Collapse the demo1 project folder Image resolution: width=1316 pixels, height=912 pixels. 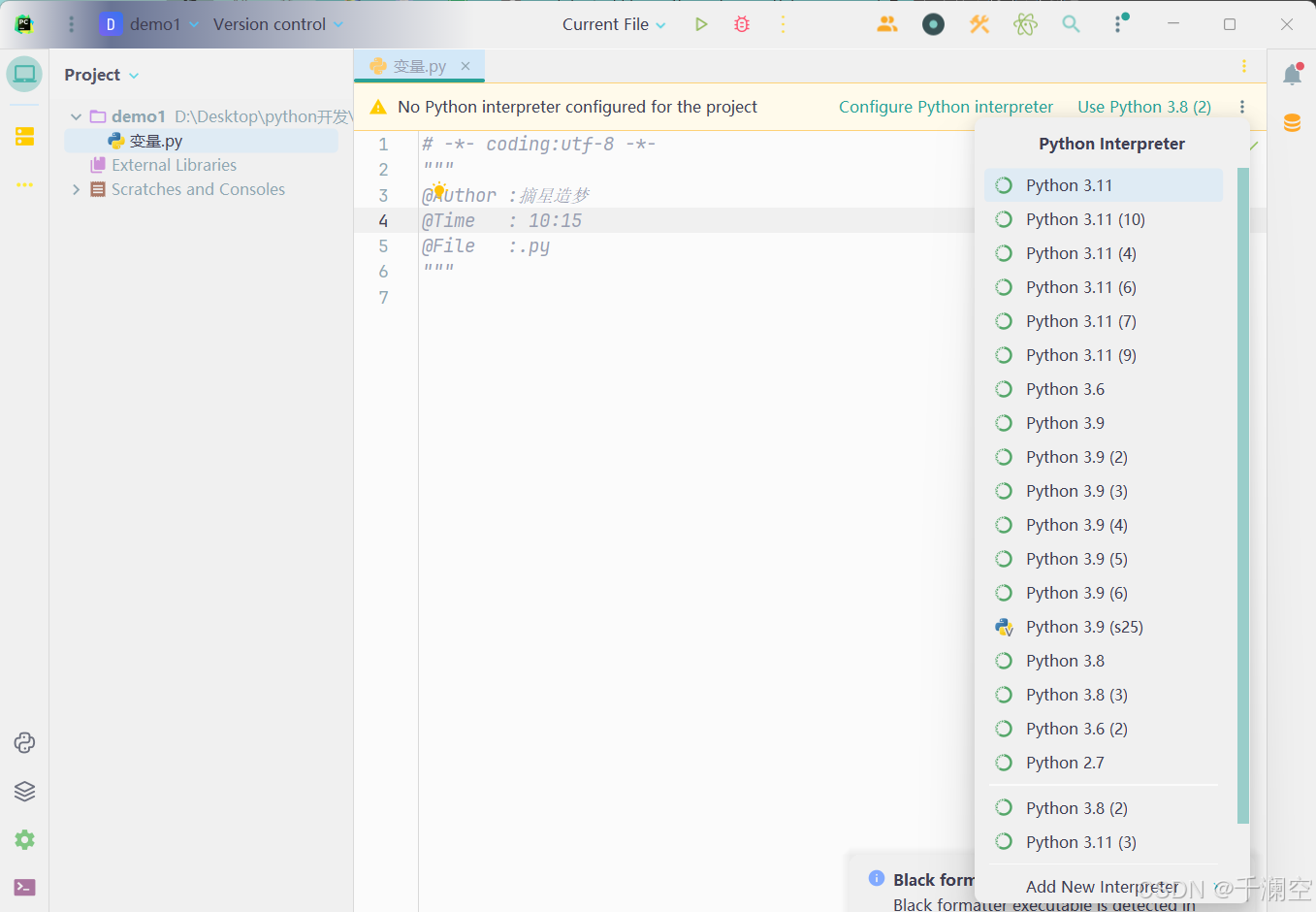[x=76, y=116]
